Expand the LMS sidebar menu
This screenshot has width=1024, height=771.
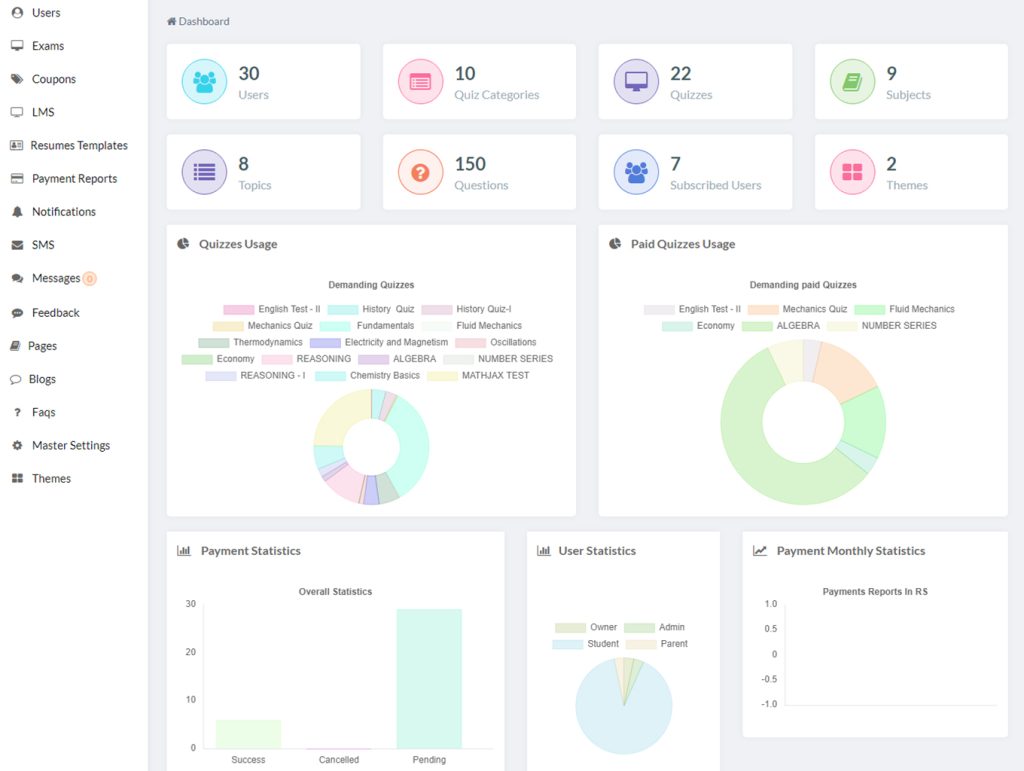coord(43,112)
